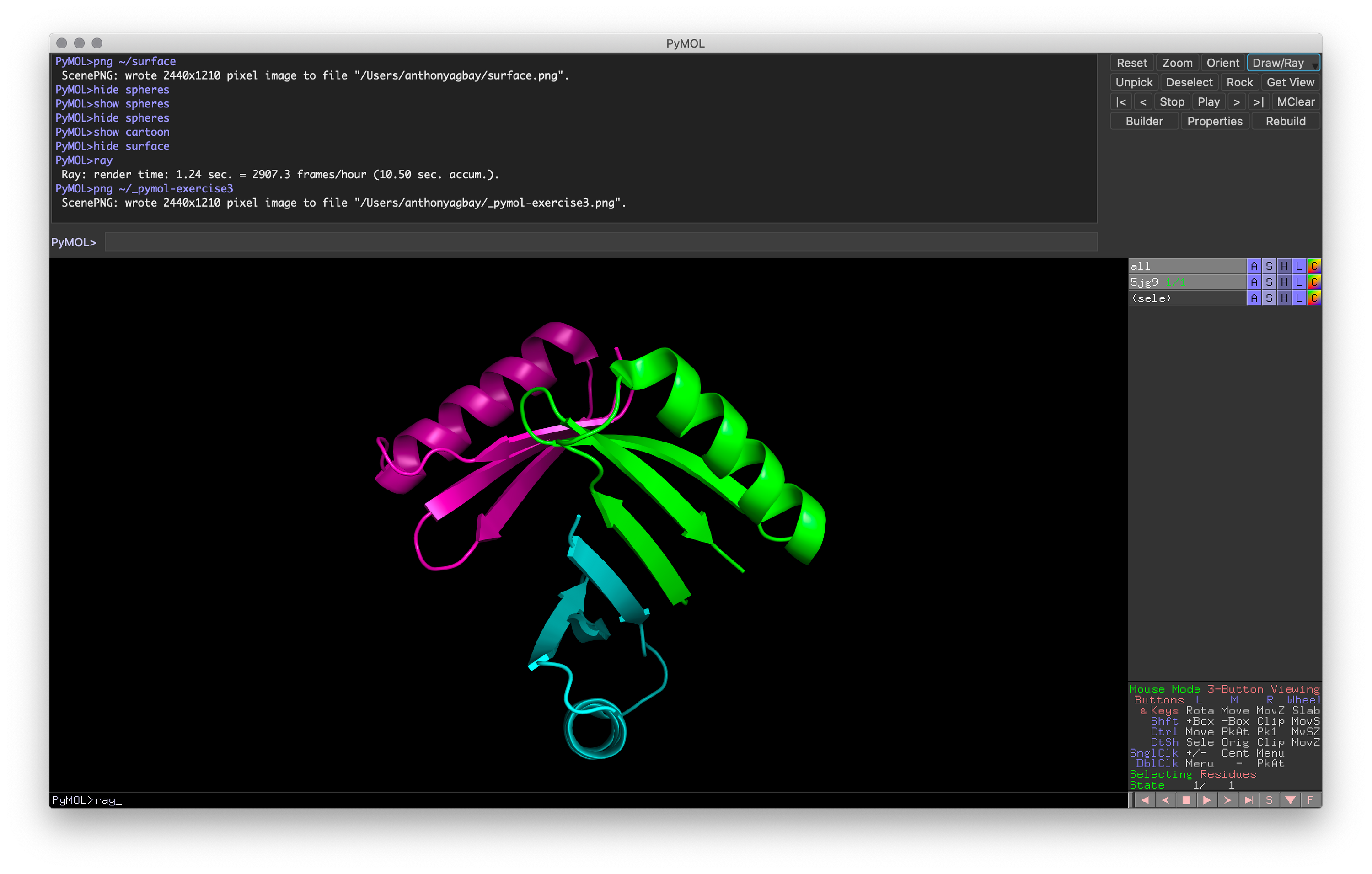
Task: Open the Hide menu for all
Action: click(x=1284, y=266)
